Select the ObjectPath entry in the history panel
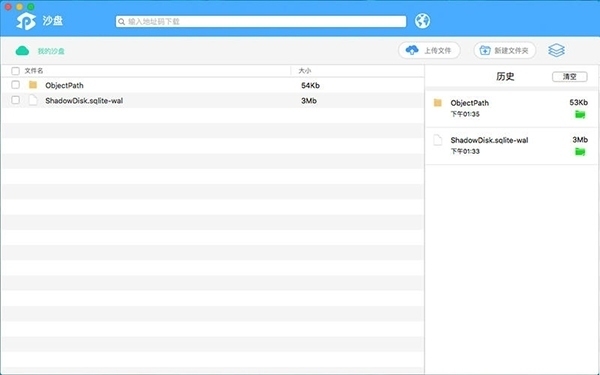Viewport: 600px width, 375px height. 512,109
